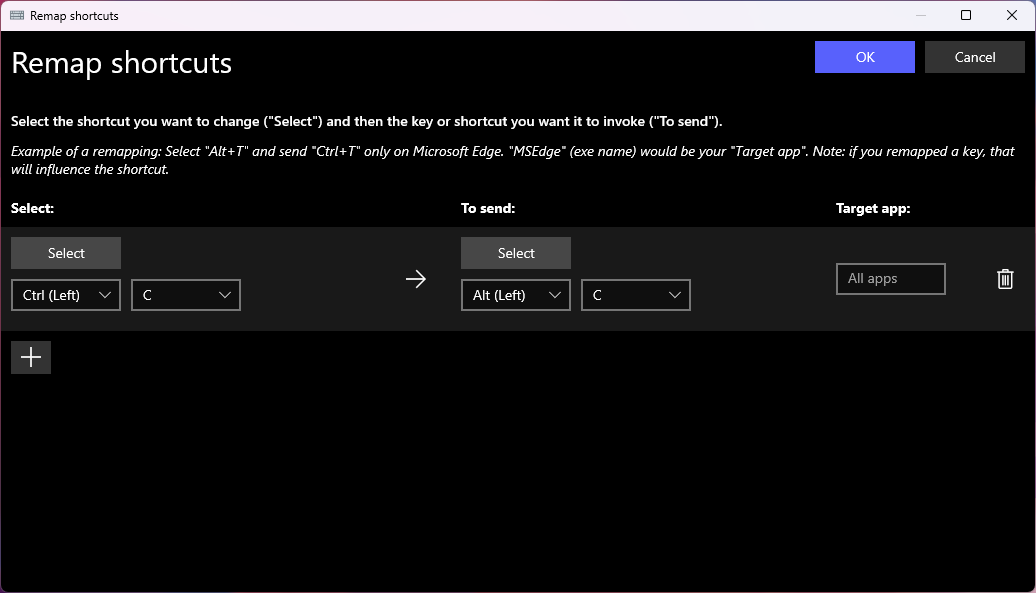The height and width of the screenshot is (593, 1036).
Task: Click the Select: column header
Action: coord(32,208)
